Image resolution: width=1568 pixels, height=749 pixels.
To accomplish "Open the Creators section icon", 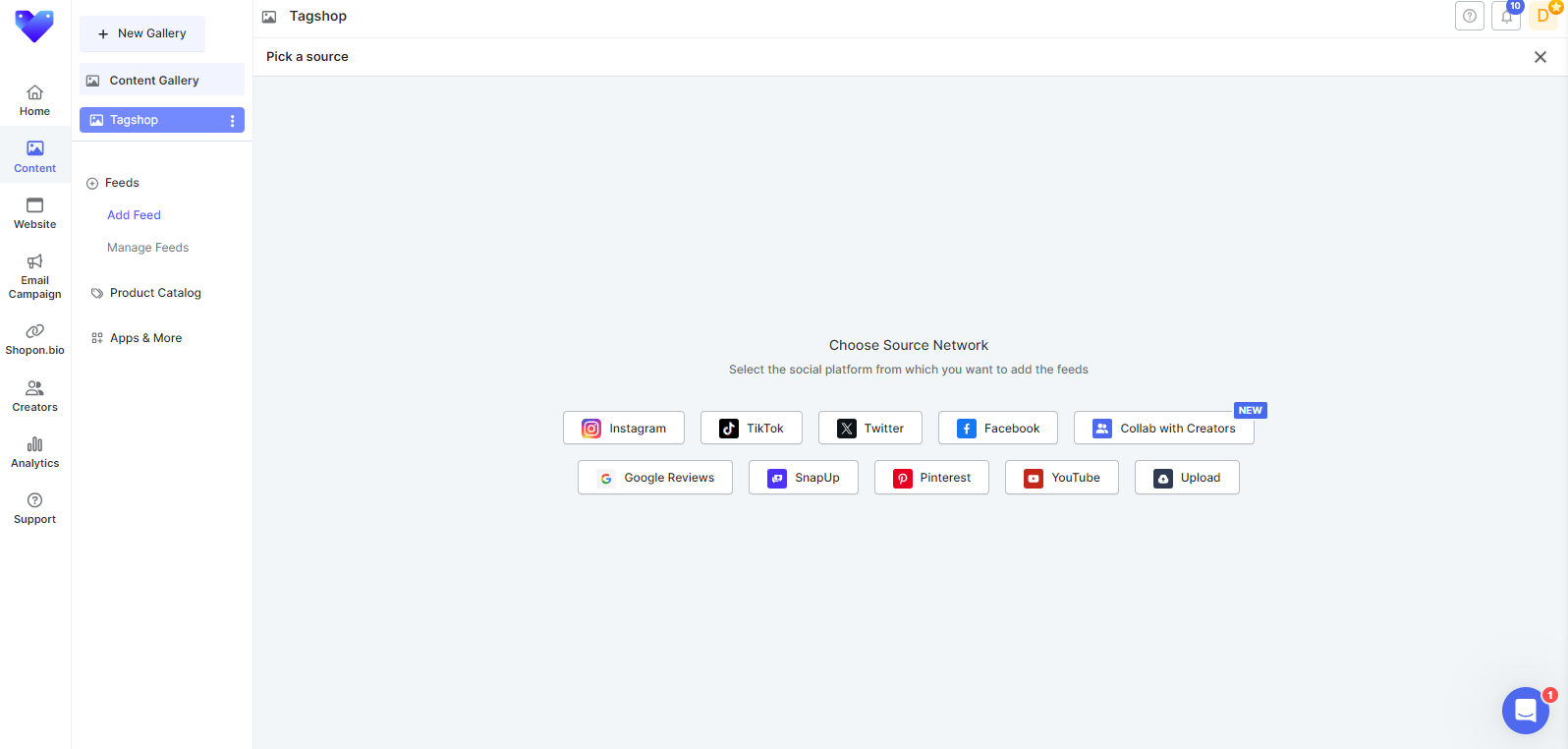I will coord(34,388).
